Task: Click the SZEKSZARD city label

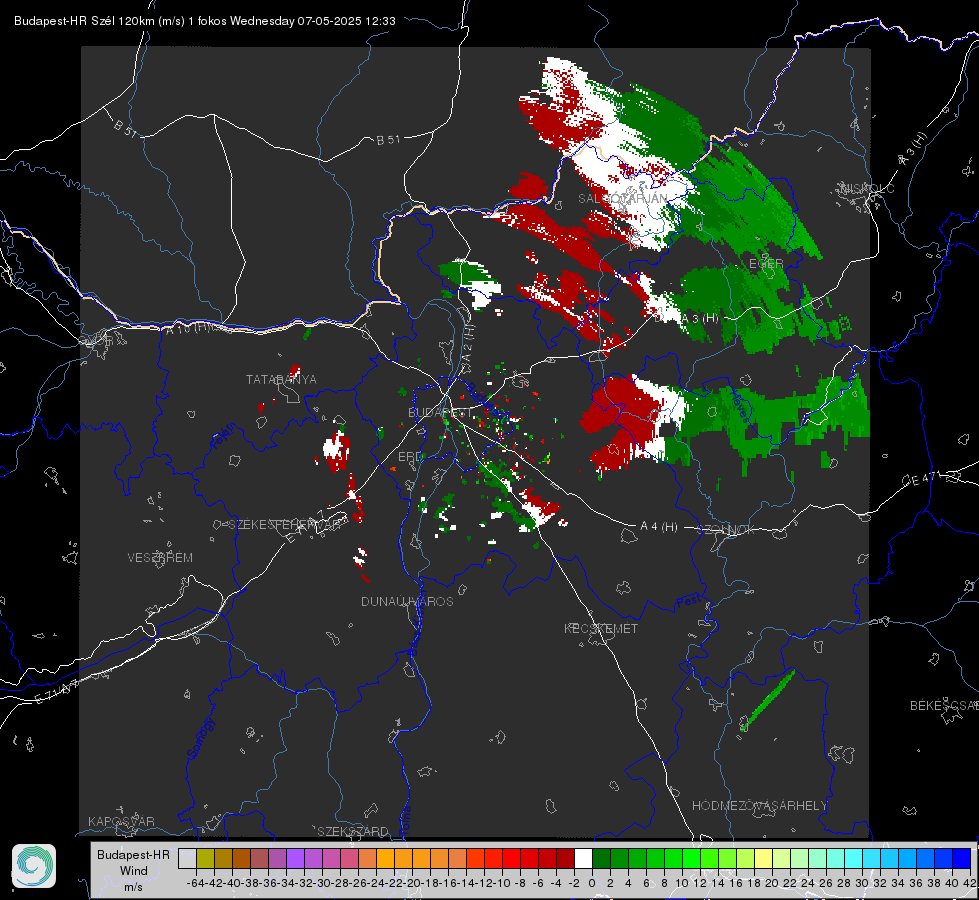Action: (x=353, y=831)
